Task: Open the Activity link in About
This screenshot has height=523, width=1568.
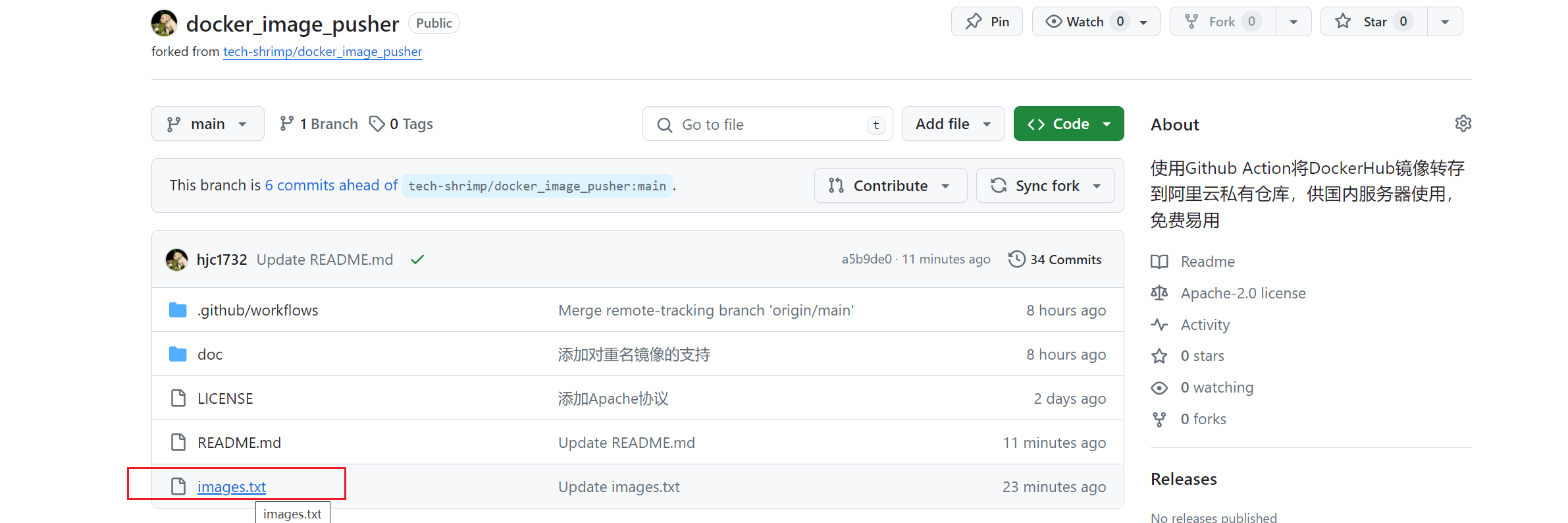Action: click(1205, 325)
